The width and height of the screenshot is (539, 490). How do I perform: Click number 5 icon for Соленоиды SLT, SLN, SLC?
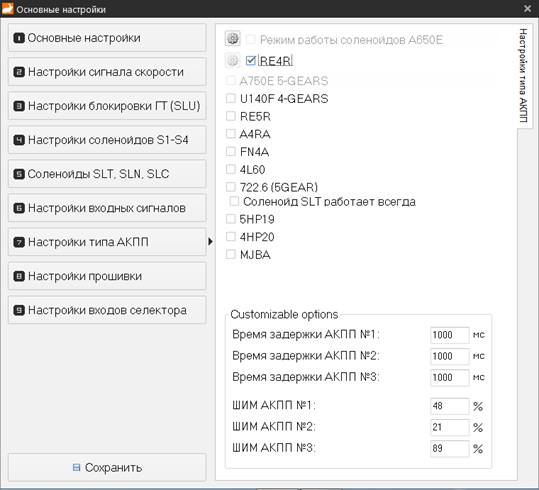[x=19, y=174]
